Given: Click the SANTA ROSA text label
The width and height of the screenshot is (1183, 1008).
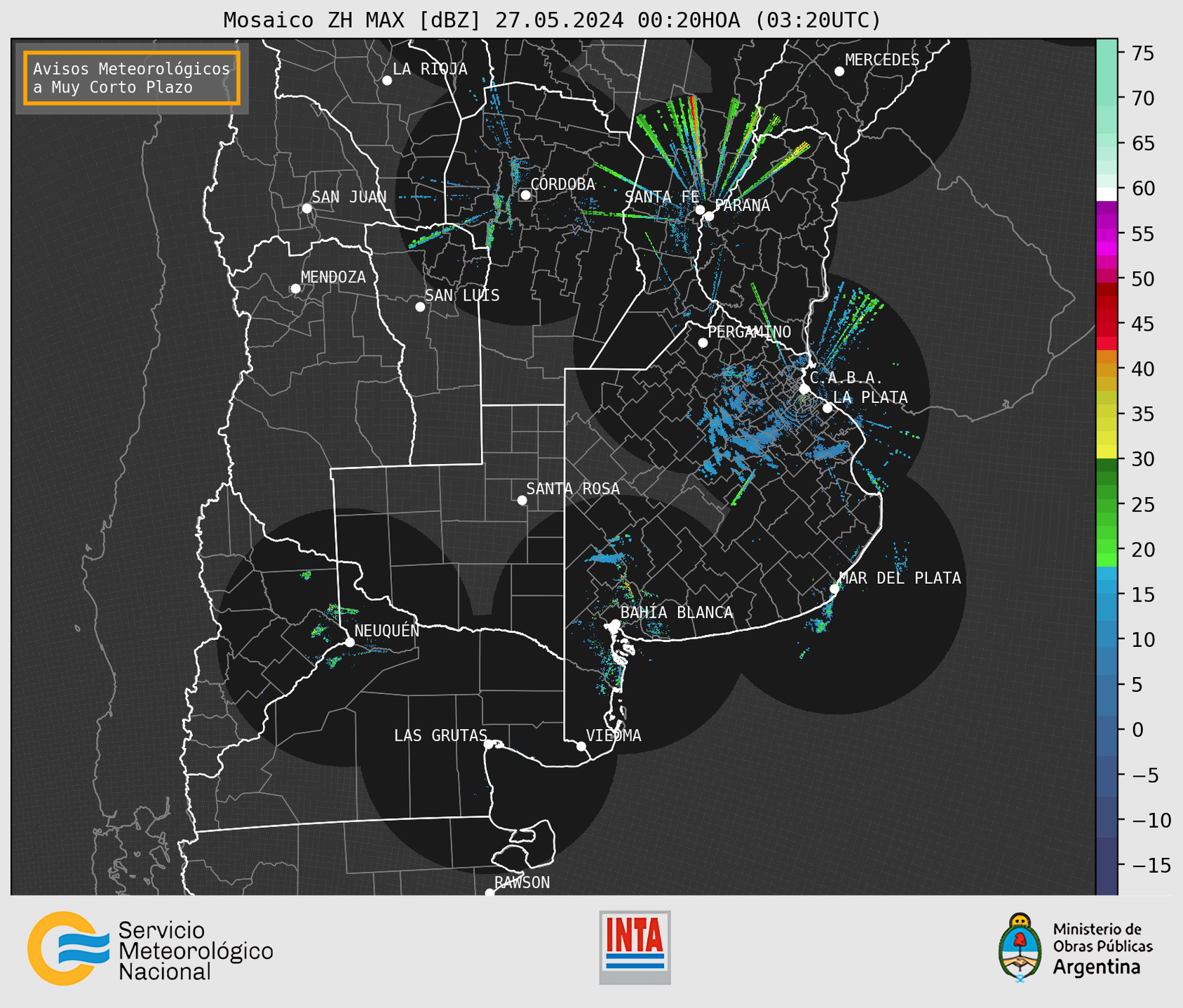Looking at the screenshot, I should click(x=573, y=489).
